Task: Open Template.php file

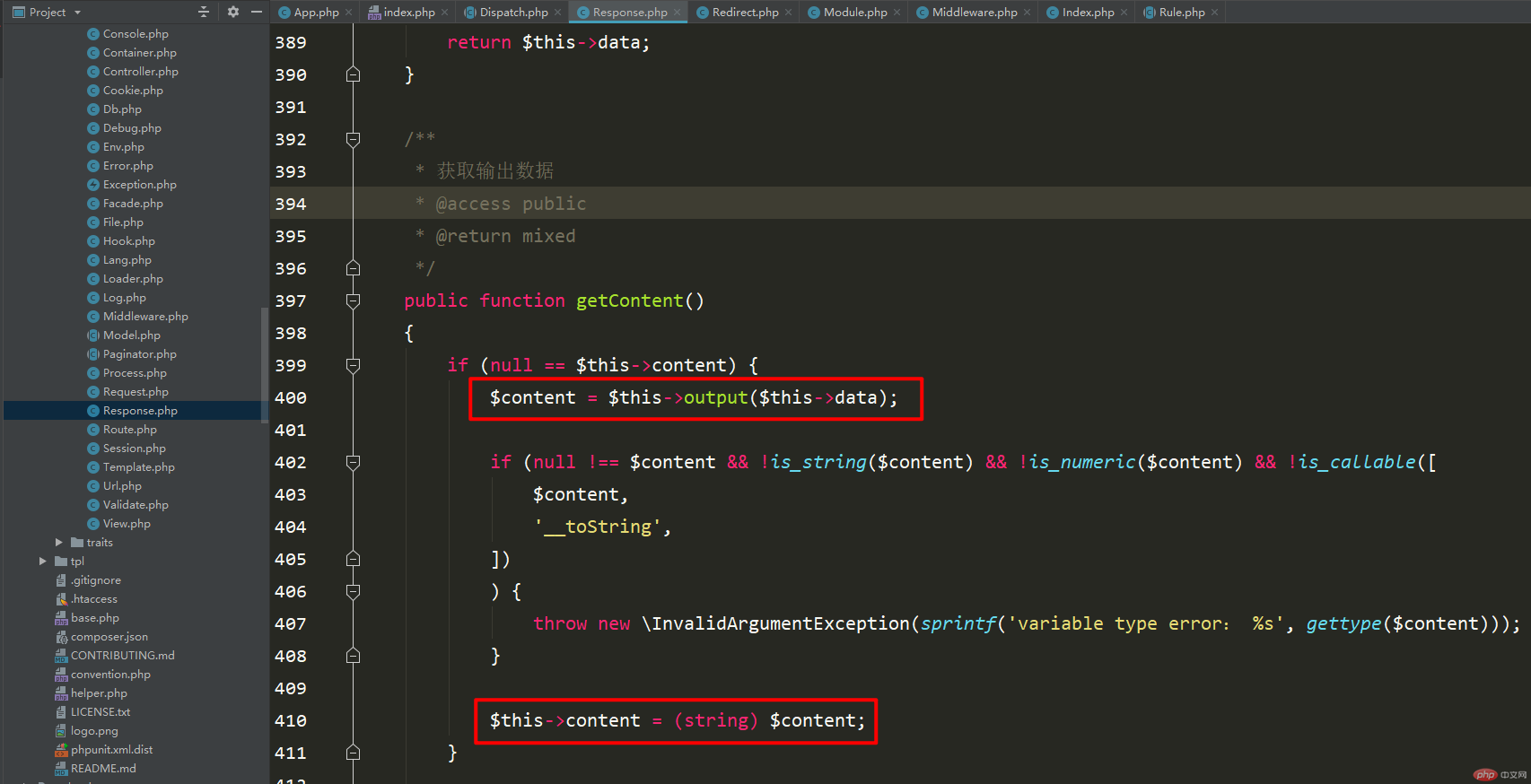Action: click(x=138, y=467)
